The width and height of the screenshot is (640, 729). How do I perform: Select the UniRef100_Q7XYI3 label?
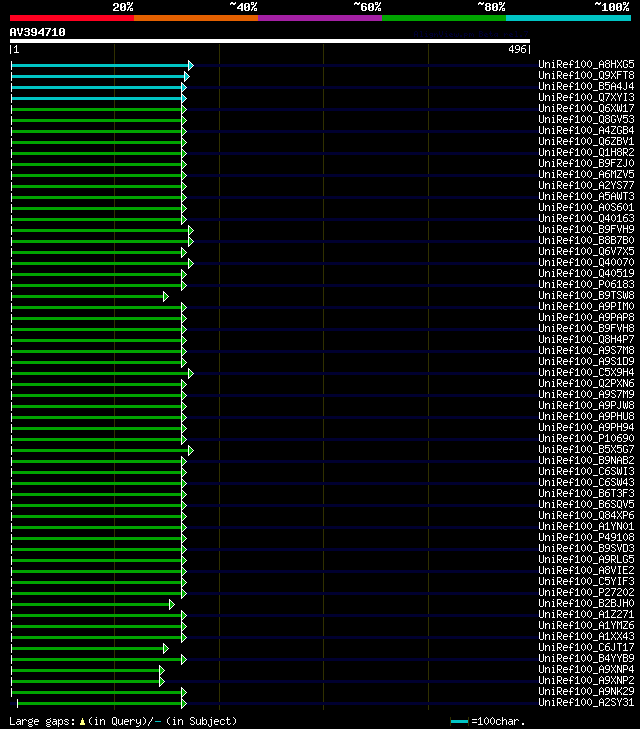586,97
